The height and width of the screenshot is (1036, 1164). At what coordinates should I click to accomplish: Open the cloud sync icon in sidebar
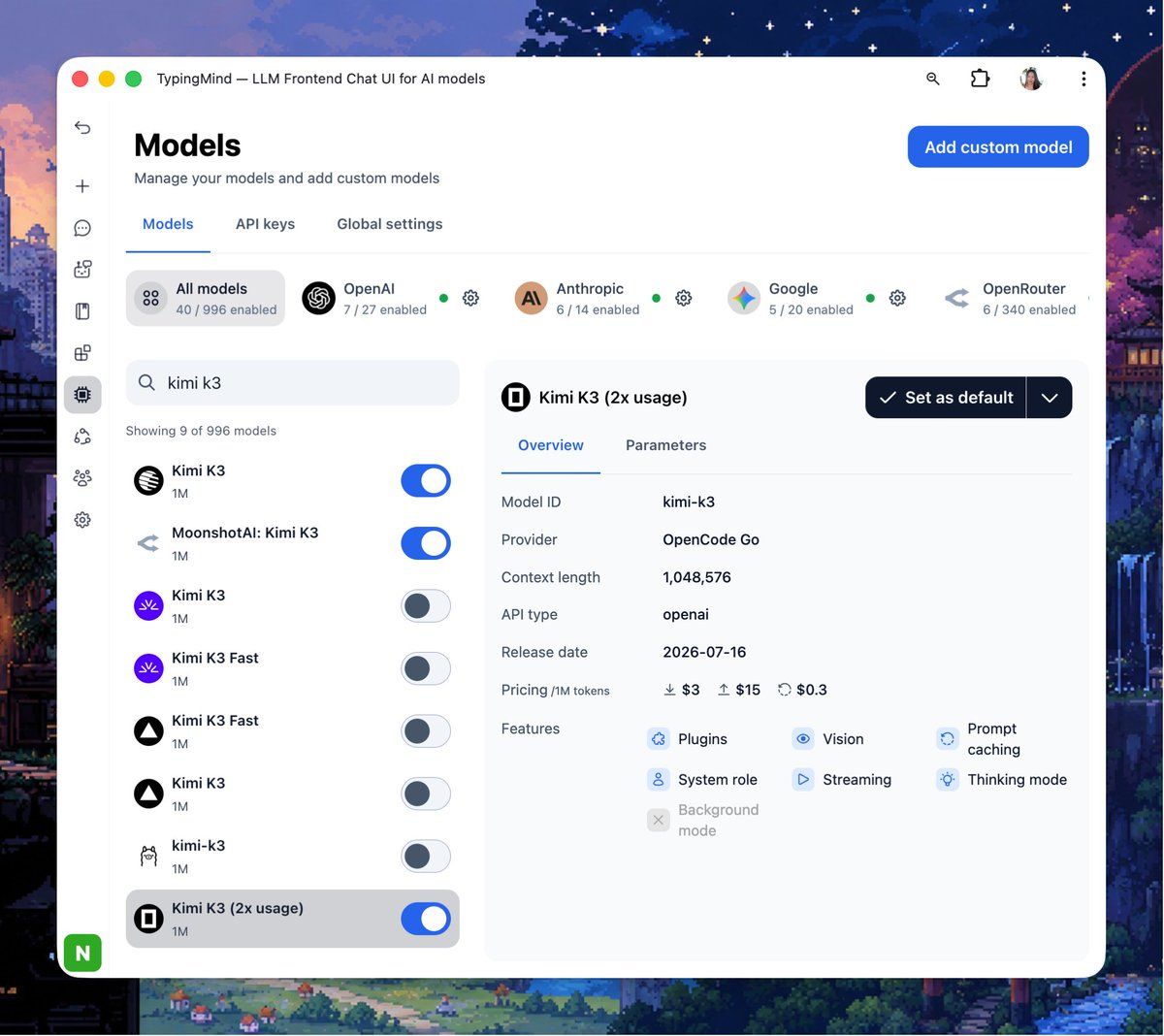click(x=82, y=437)
